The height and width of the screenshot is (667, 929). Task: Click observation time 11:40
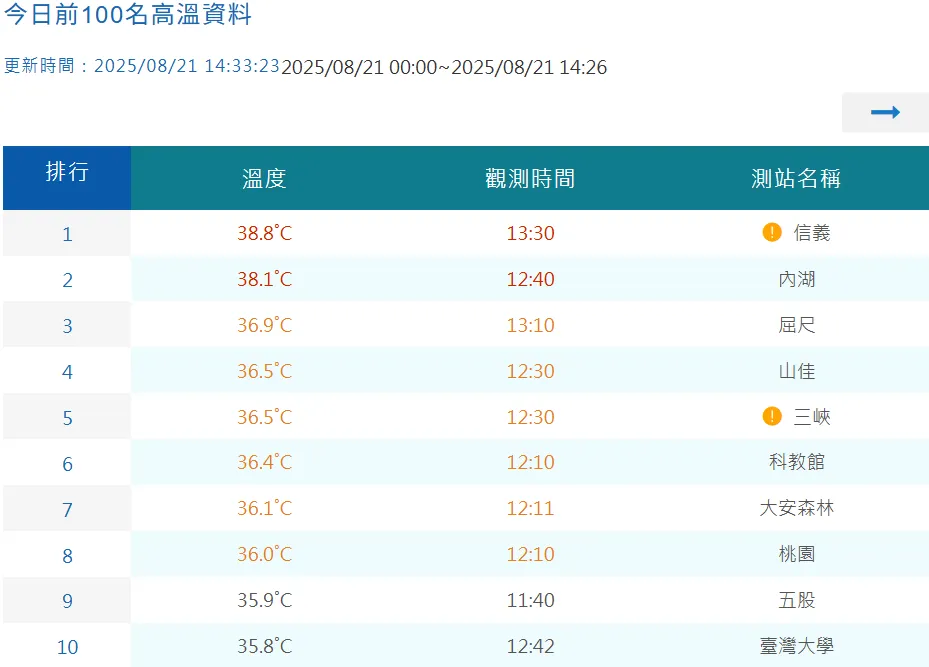530,600
